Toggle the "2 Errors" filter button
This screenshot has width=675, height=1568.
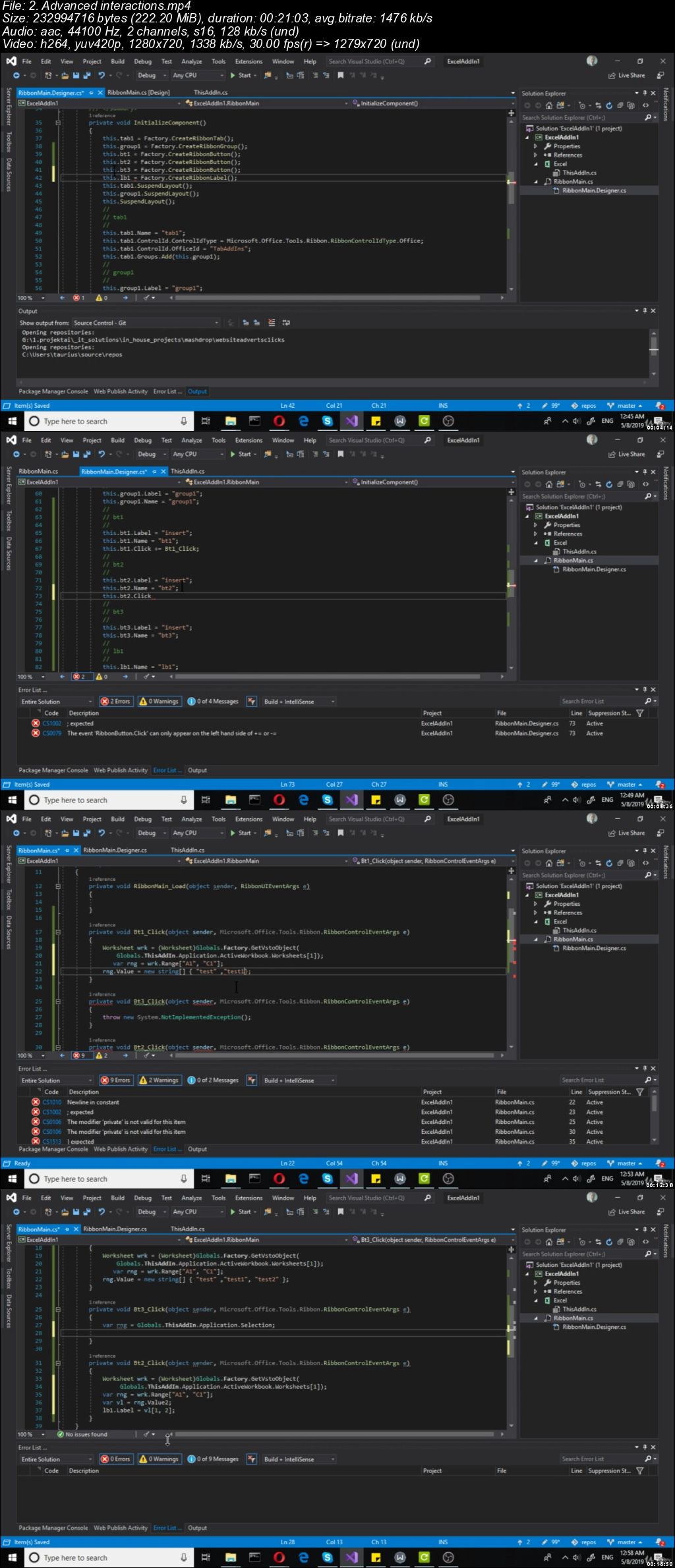(x=115, y=702)
